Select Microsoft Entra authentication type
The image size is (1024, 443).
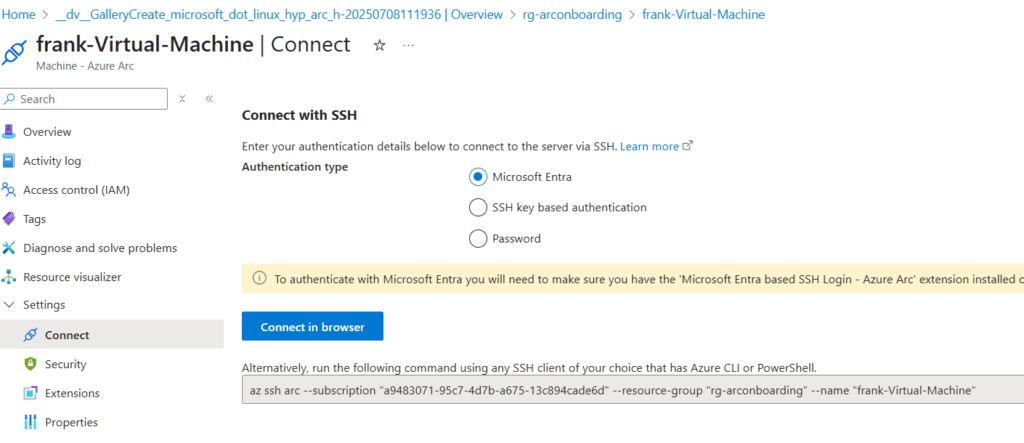(x=477, y=177)
